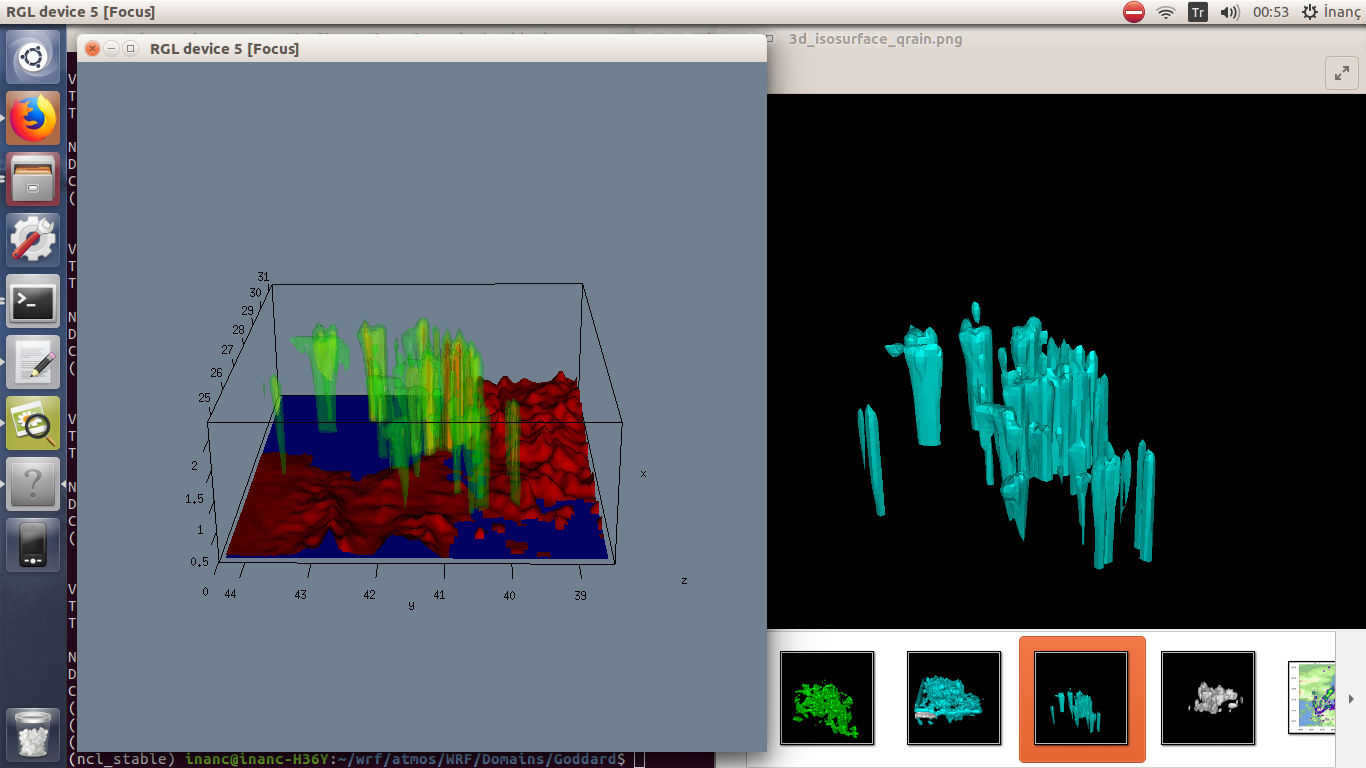Open the Wi-Fi network menu

point(1166,12)
